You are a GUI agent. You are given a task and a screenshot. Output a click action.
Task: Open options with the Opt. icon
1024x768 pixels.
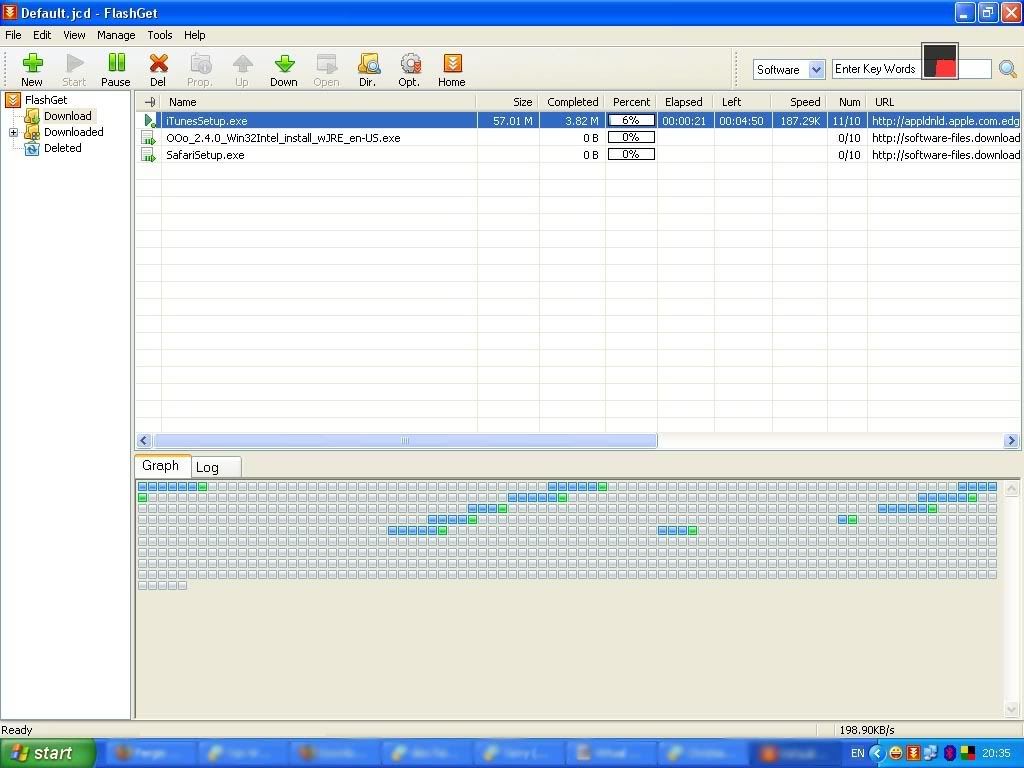pyautogui.click(x=409, y=70)
